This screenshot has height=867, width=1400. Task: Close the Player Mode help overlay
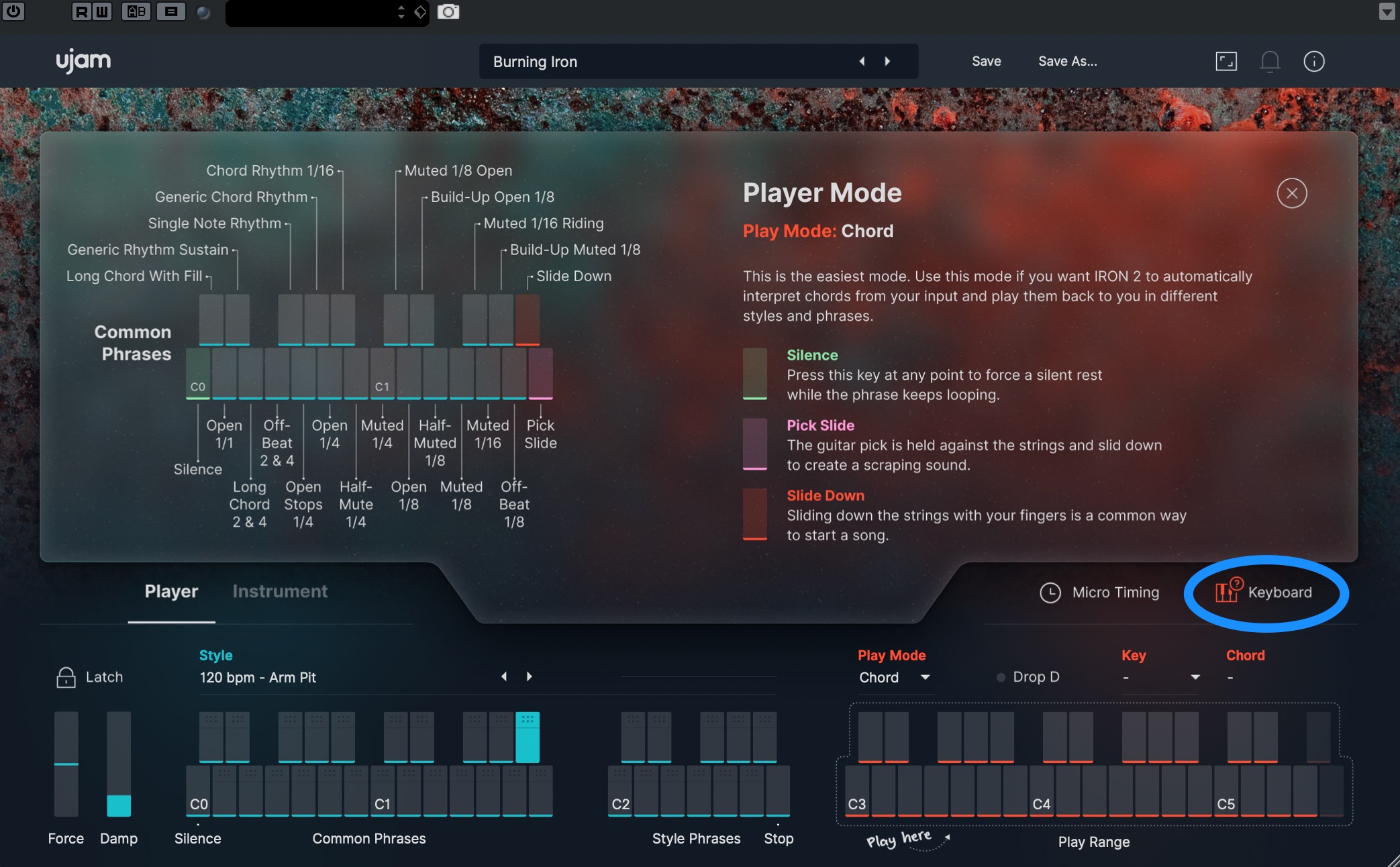(1292, 193)
